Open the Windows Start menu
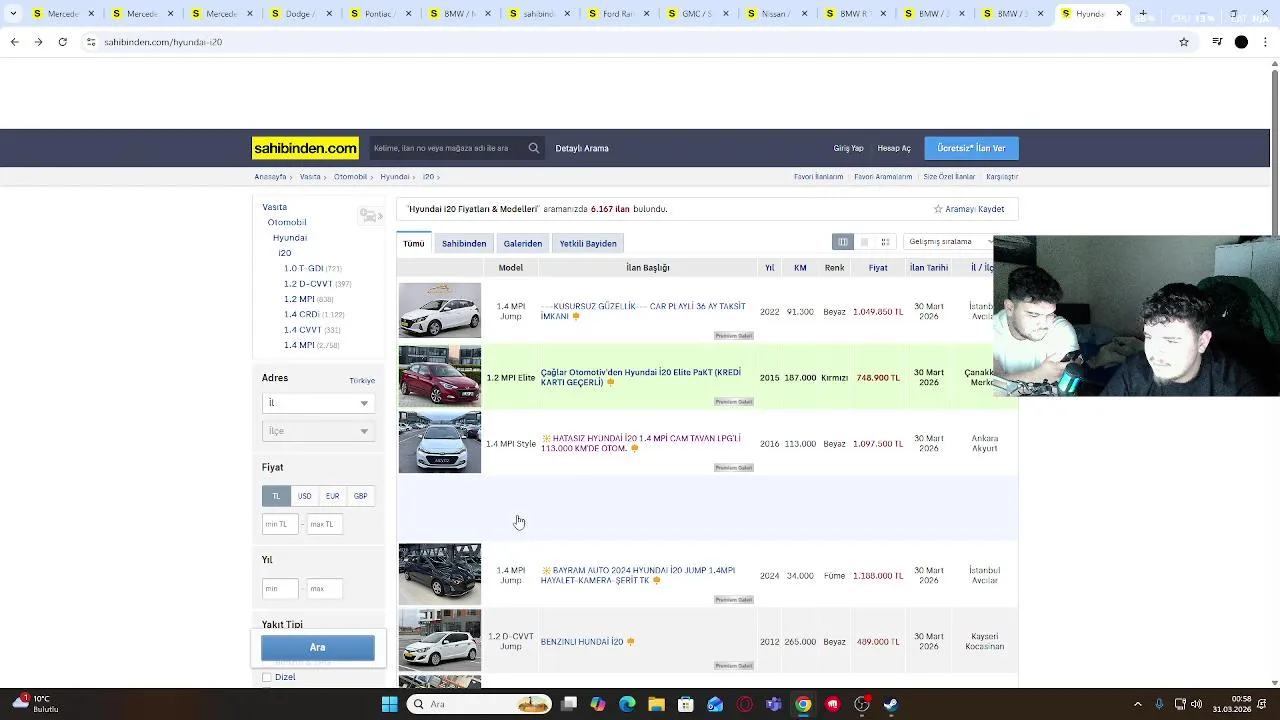Viewport: 1280px width, 720px height. click(x=389, y=704)
